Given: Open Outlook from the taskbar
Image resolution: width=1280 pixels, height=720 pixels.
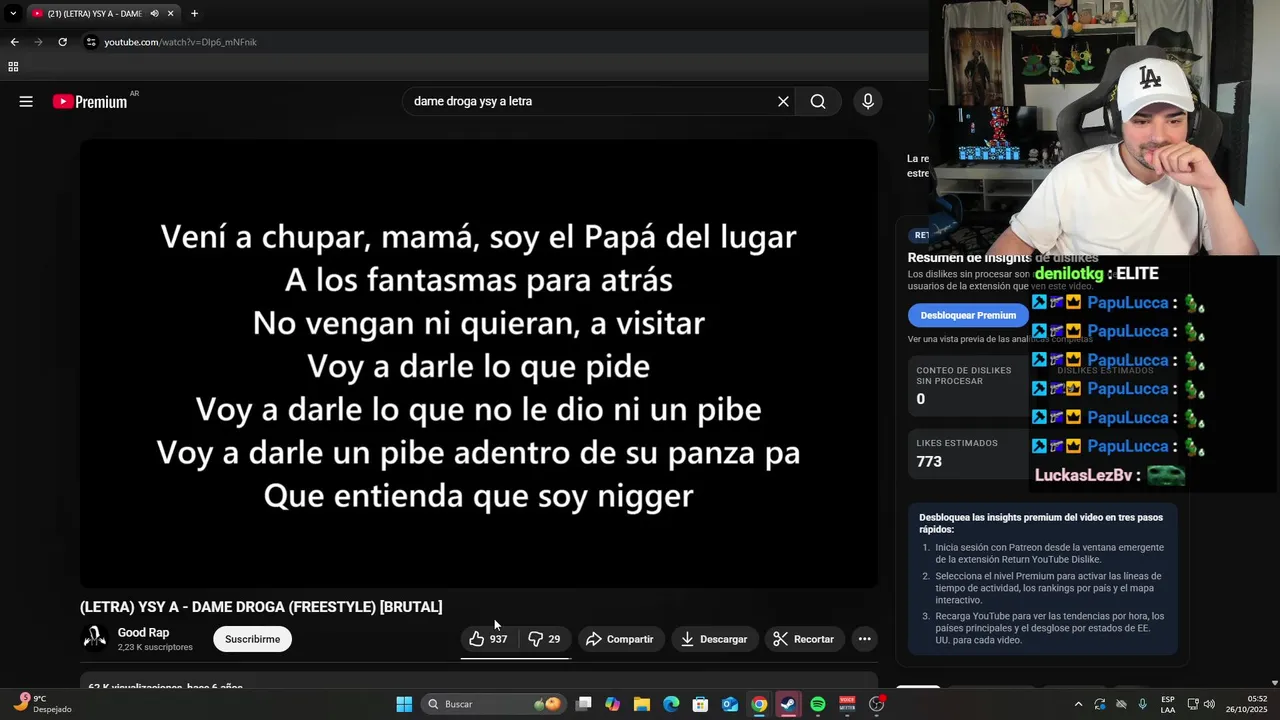Looking at the screenshot, I should [730, 704].
